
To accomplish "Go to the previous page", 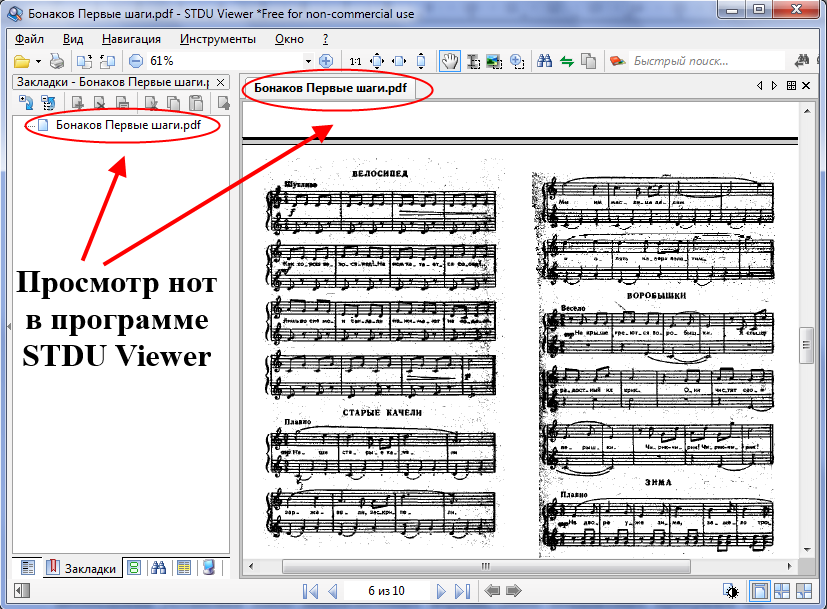I will [x=333, y=591].
